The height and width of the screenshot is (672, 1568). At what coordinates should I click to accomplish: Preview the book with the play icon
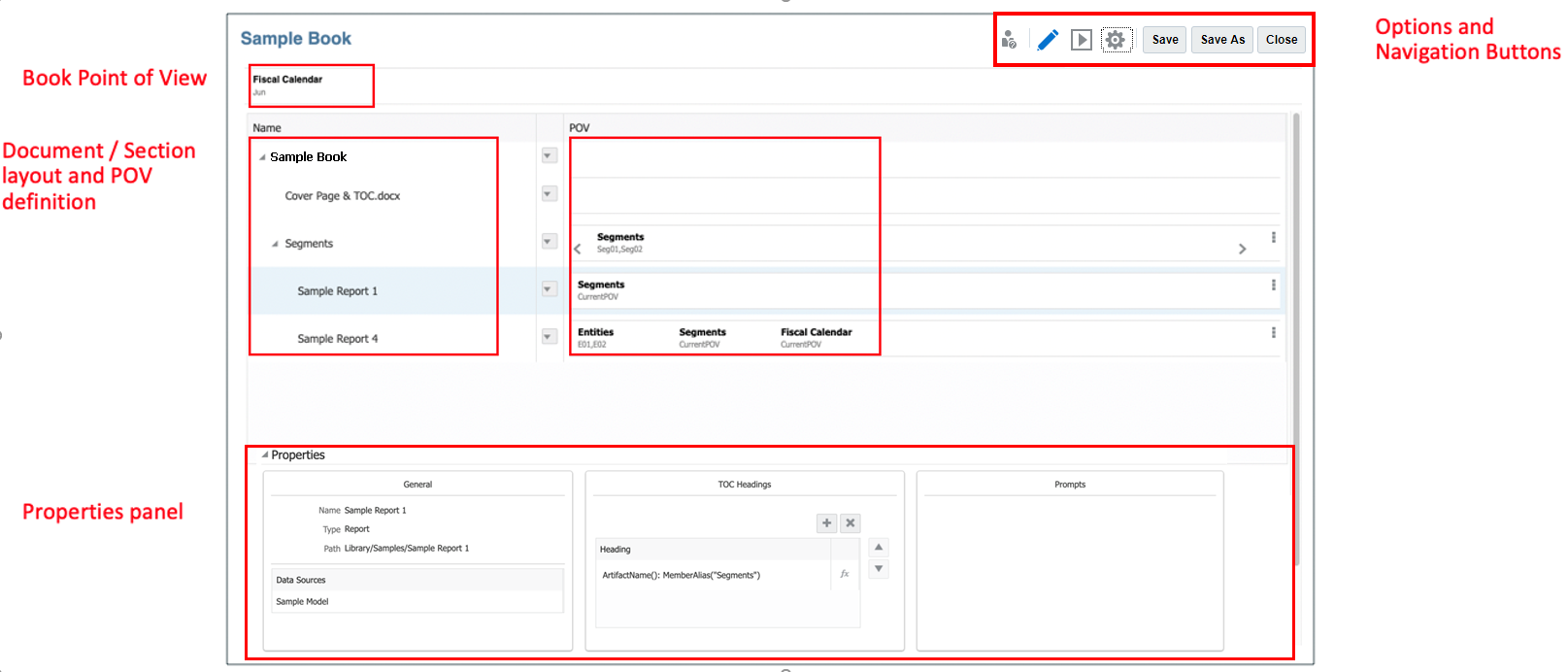point(1082,40)
